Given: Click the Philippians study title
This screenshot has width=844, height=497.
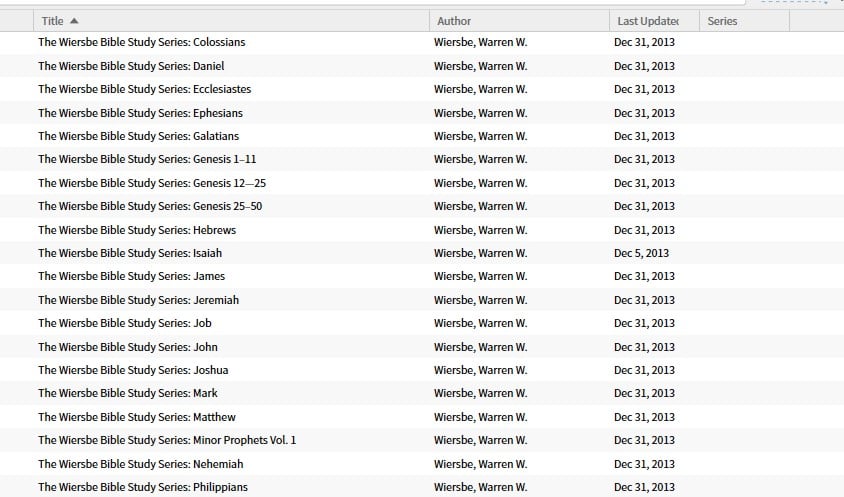Looking at the screenshot, I should tap(143, 487).
